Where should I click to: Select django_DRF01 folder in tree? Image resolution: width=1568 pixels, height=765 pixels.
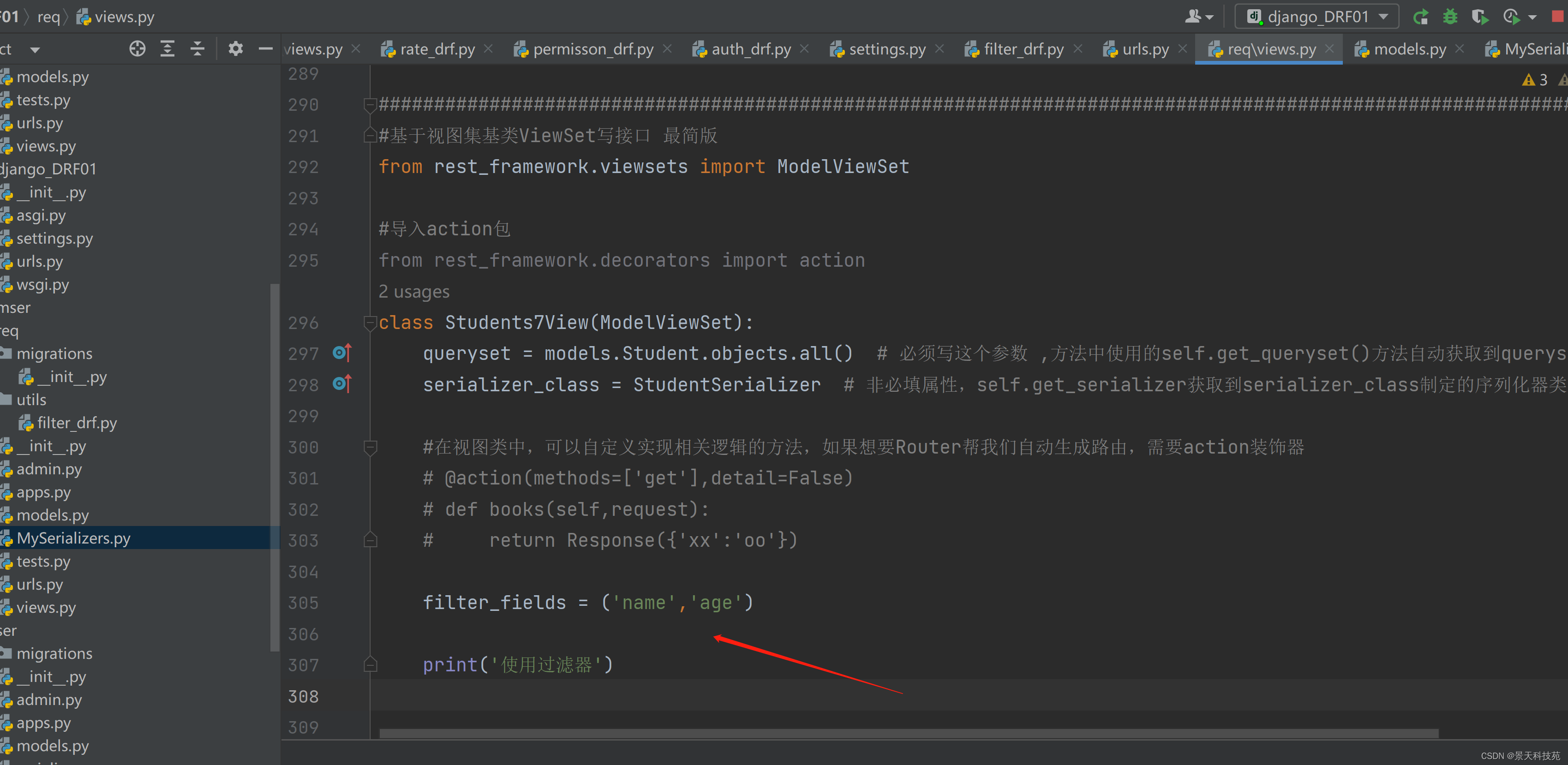tap(49, 169)
